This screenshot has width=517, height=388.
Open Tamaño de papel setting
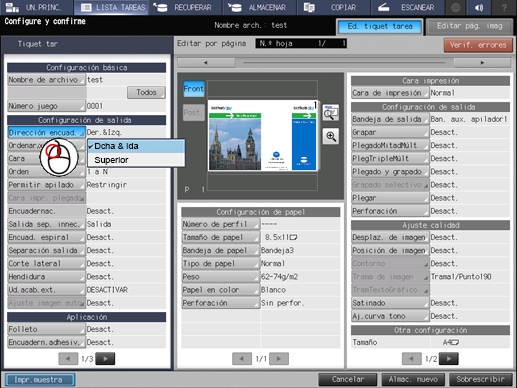point(221,237)
